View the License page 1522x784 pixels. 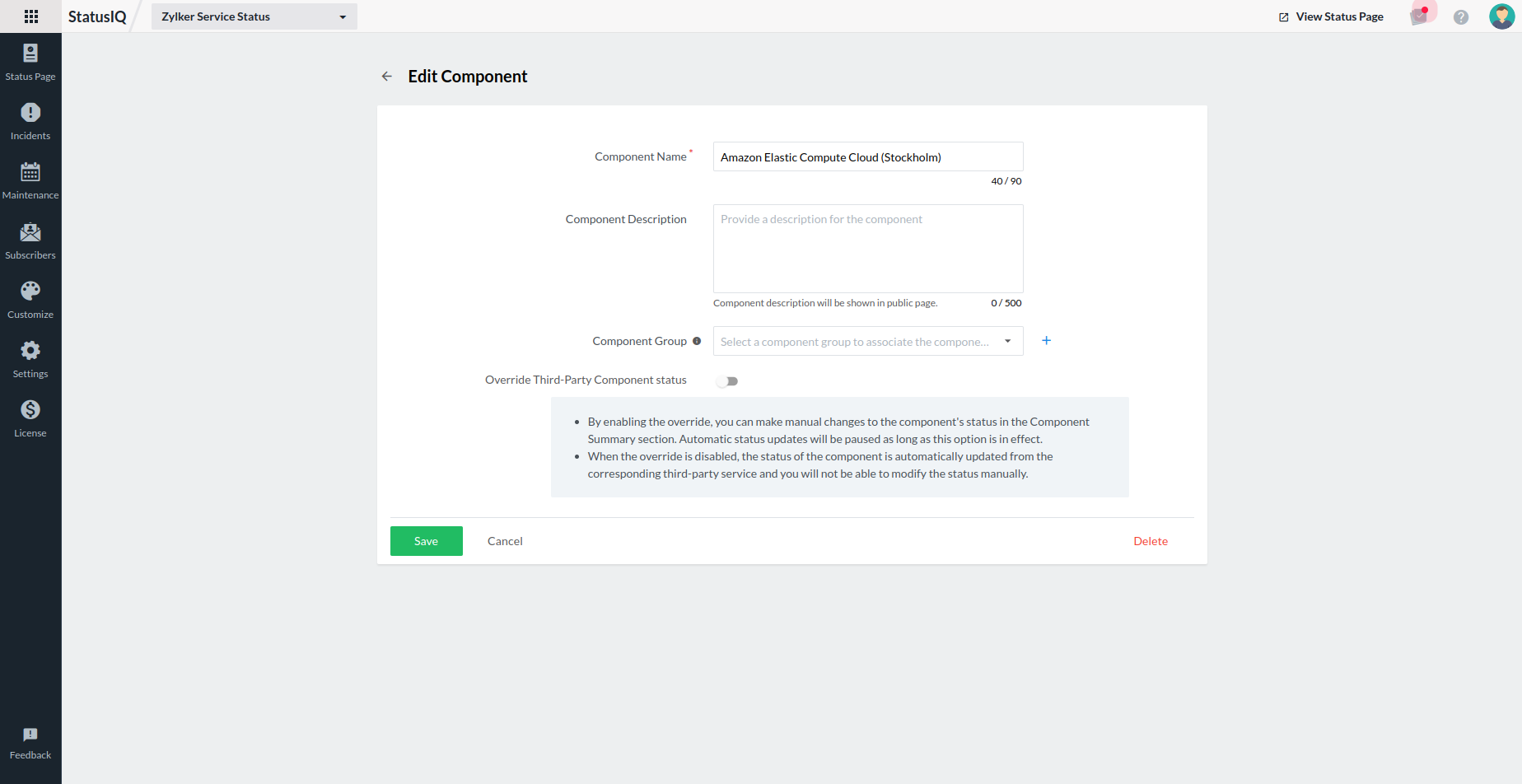(30, 418)
